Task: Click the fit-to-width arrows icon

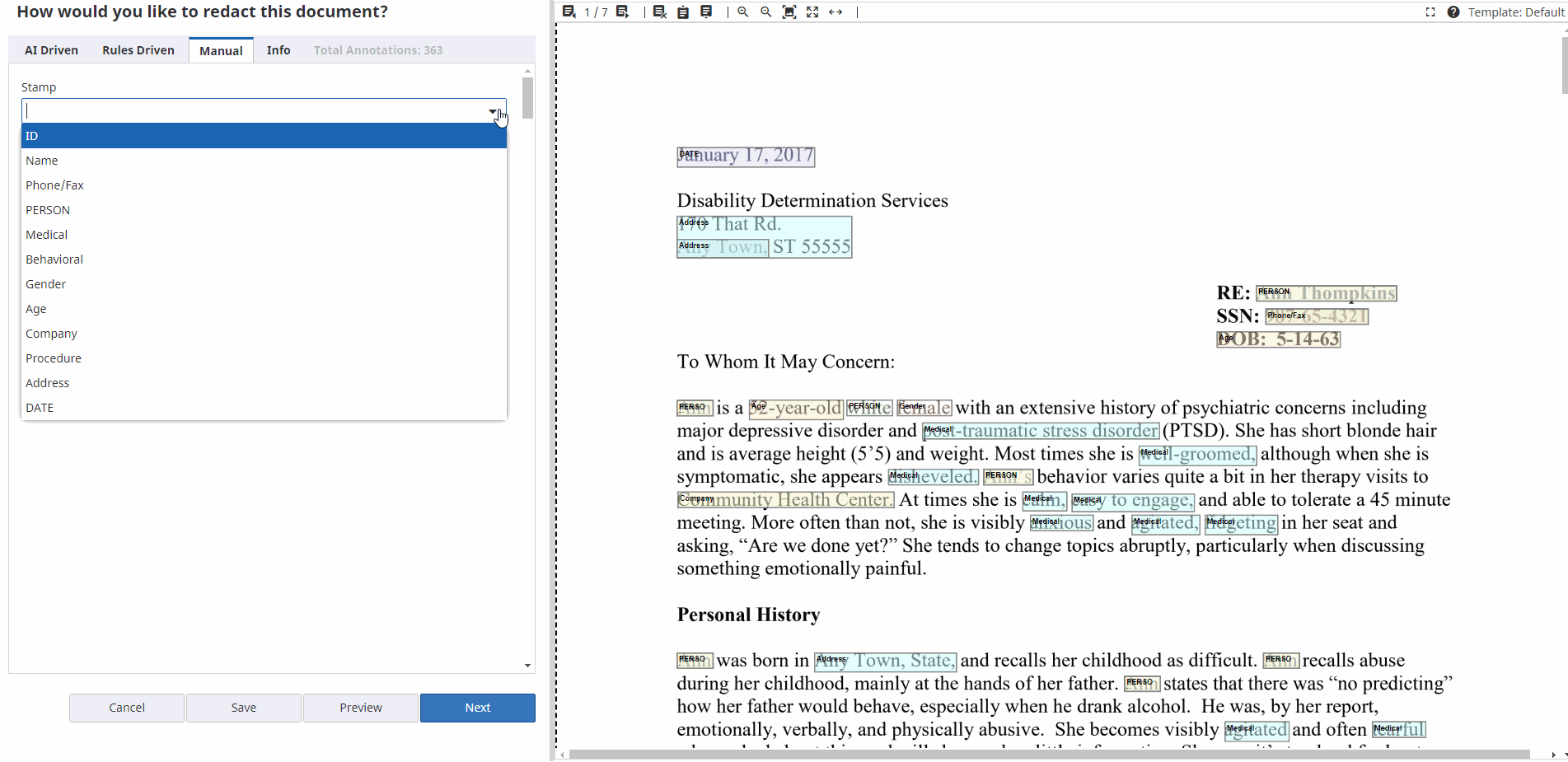Action: [835, 12]
